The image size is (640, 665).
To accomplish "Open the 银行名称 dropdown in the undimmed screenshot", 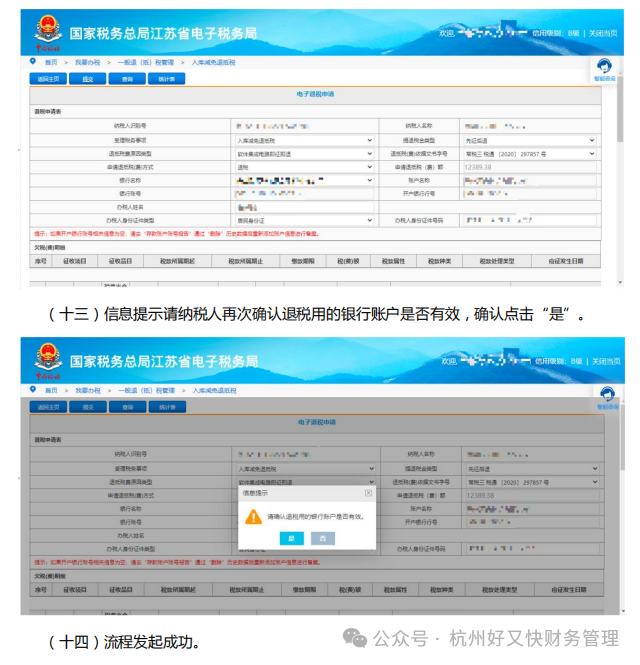I will 305,180.
